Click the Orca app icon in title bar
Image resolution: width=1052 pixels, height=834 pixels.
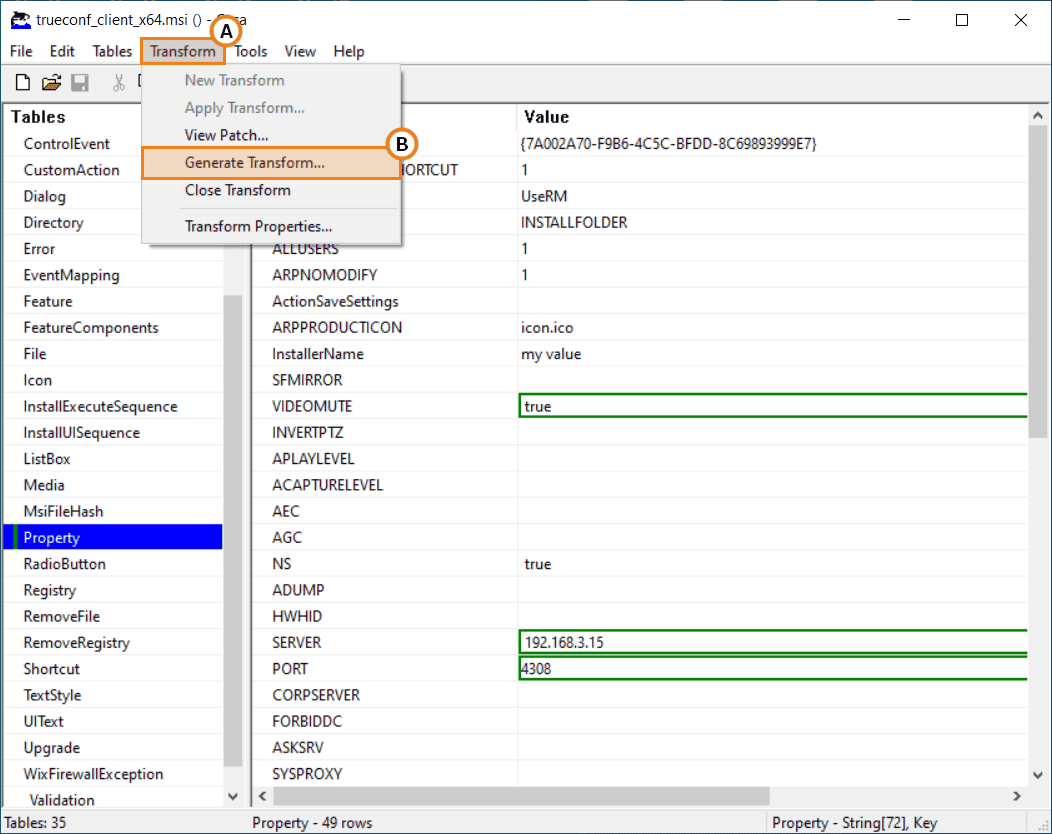(21, 20)
